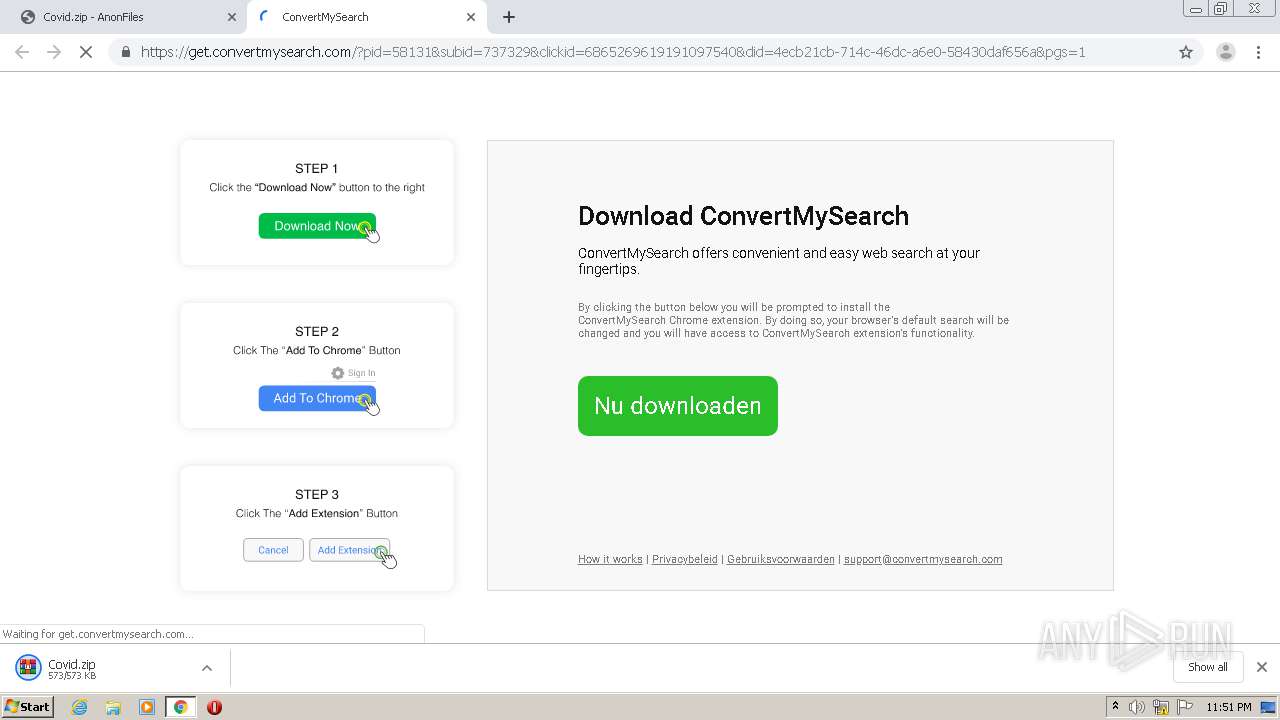The width and height of the screenshot is (1280, 720).
Task: Click the green Download Now step image
Action: (317, 226)
